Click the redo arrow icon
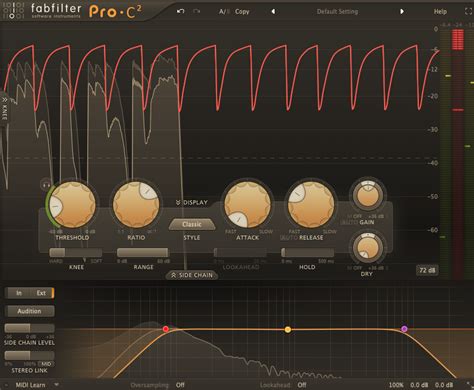 pos(197,11)
